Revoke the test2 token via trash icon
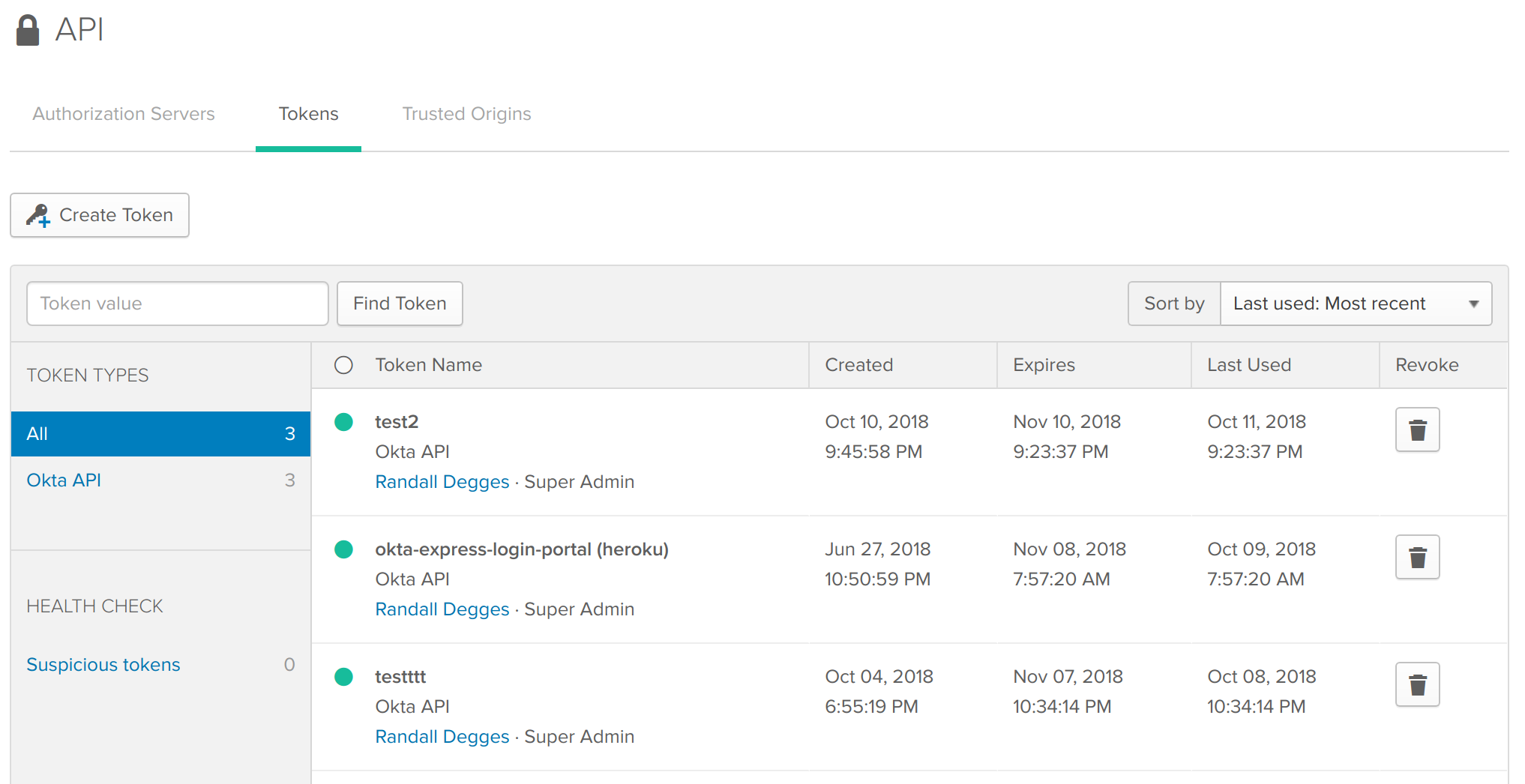Image resolution: width=1525 pixels, height=784 pixels. pyautogui.click(x=1417, y=430)
